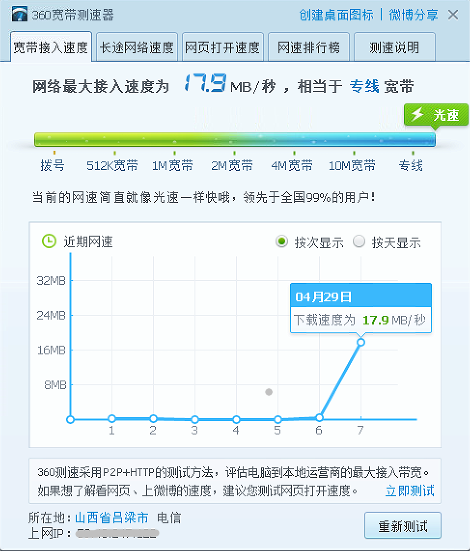Click the 24MB axis label
The image size is (470, 551).
[x=51, y=315]
